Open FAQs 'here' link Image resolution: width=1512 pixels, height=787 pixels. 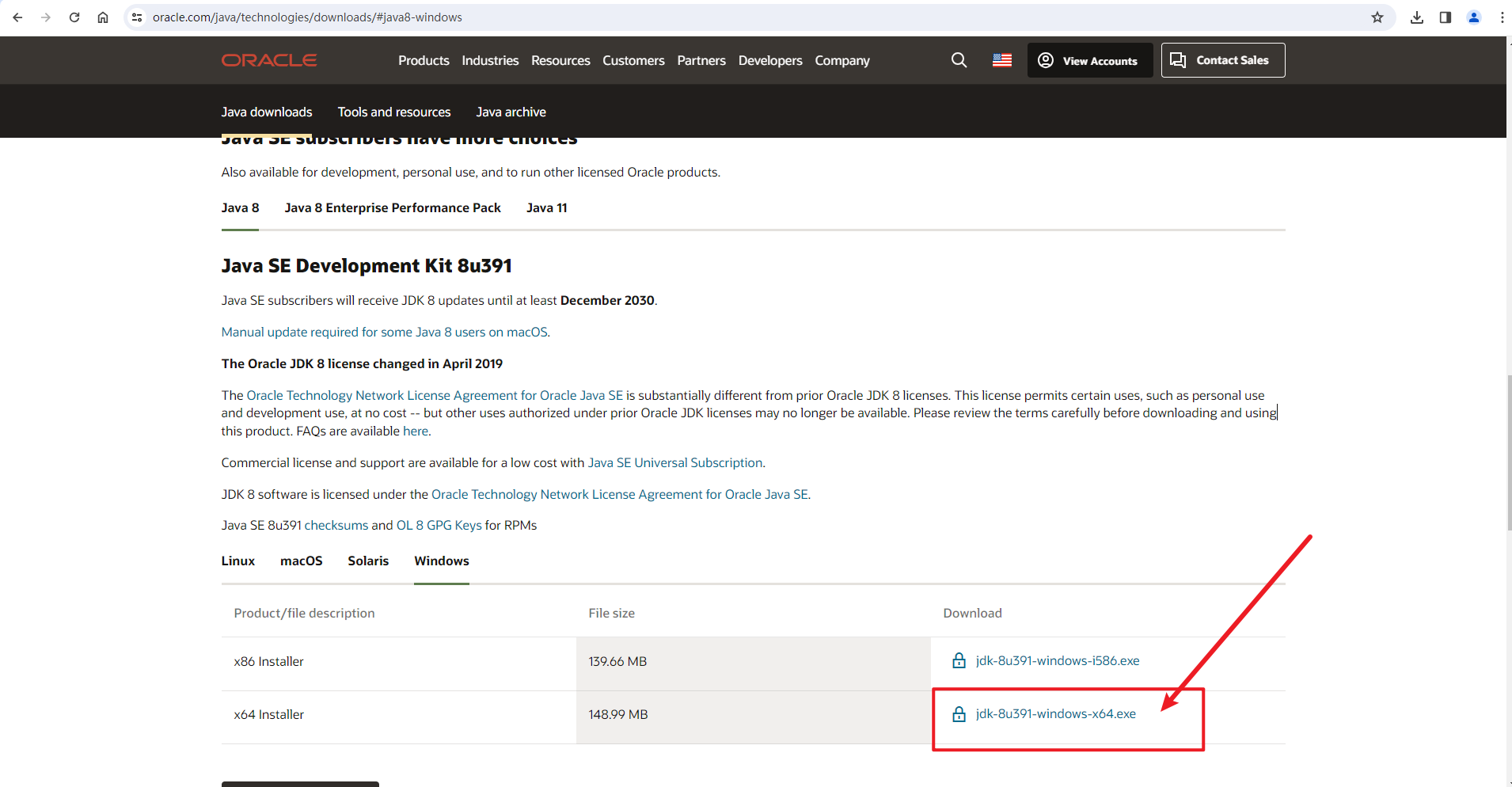pyautogui.click(x=416, y=431)
